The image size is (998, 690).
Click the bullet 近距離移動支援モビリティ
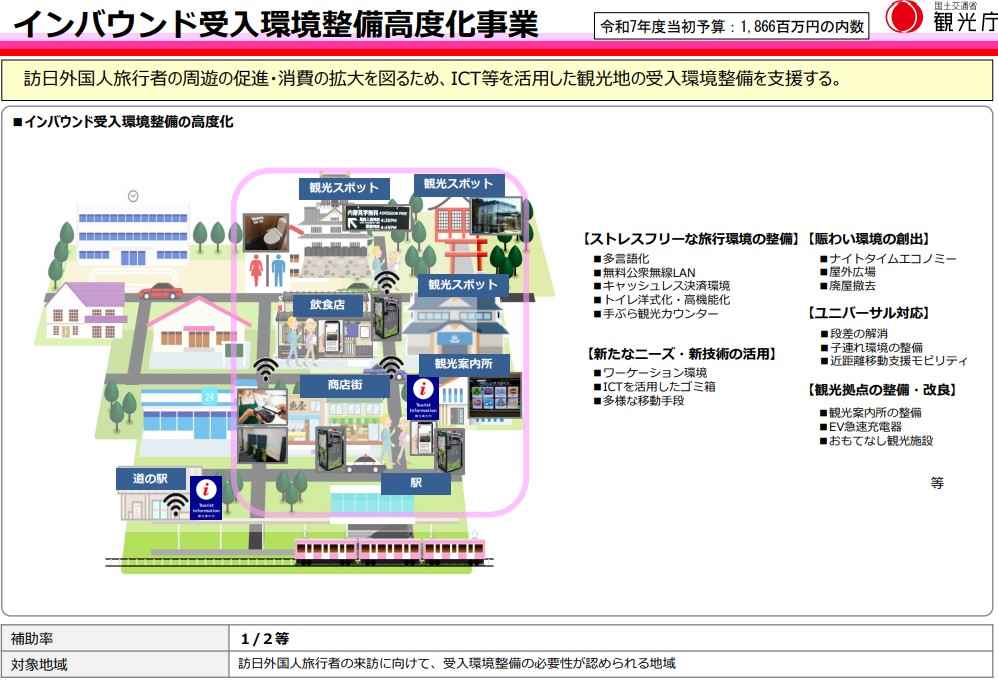(x=894, y=361)
